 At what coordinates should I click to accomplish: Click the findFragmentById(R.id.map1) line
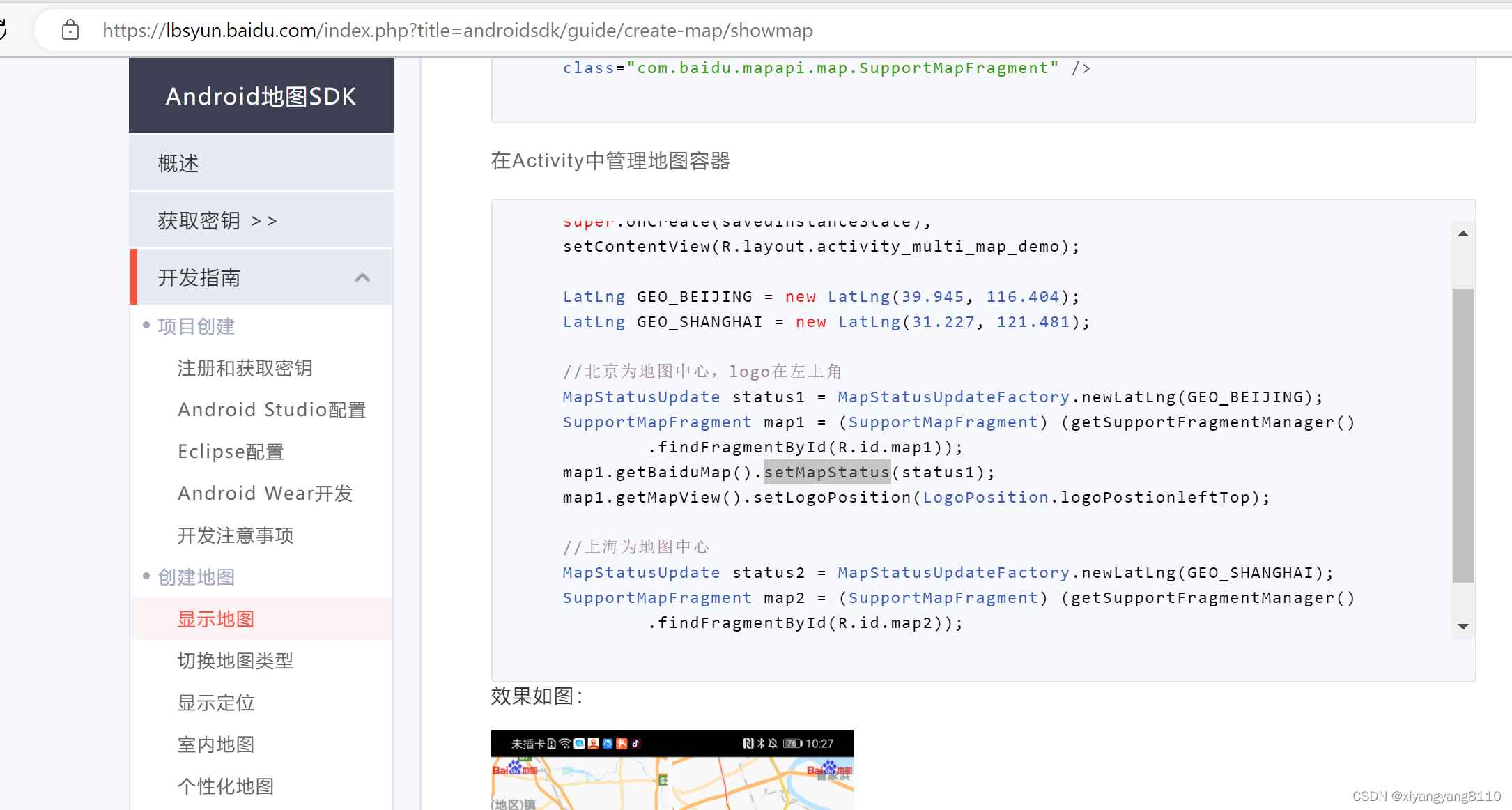(x=805, y=447)
